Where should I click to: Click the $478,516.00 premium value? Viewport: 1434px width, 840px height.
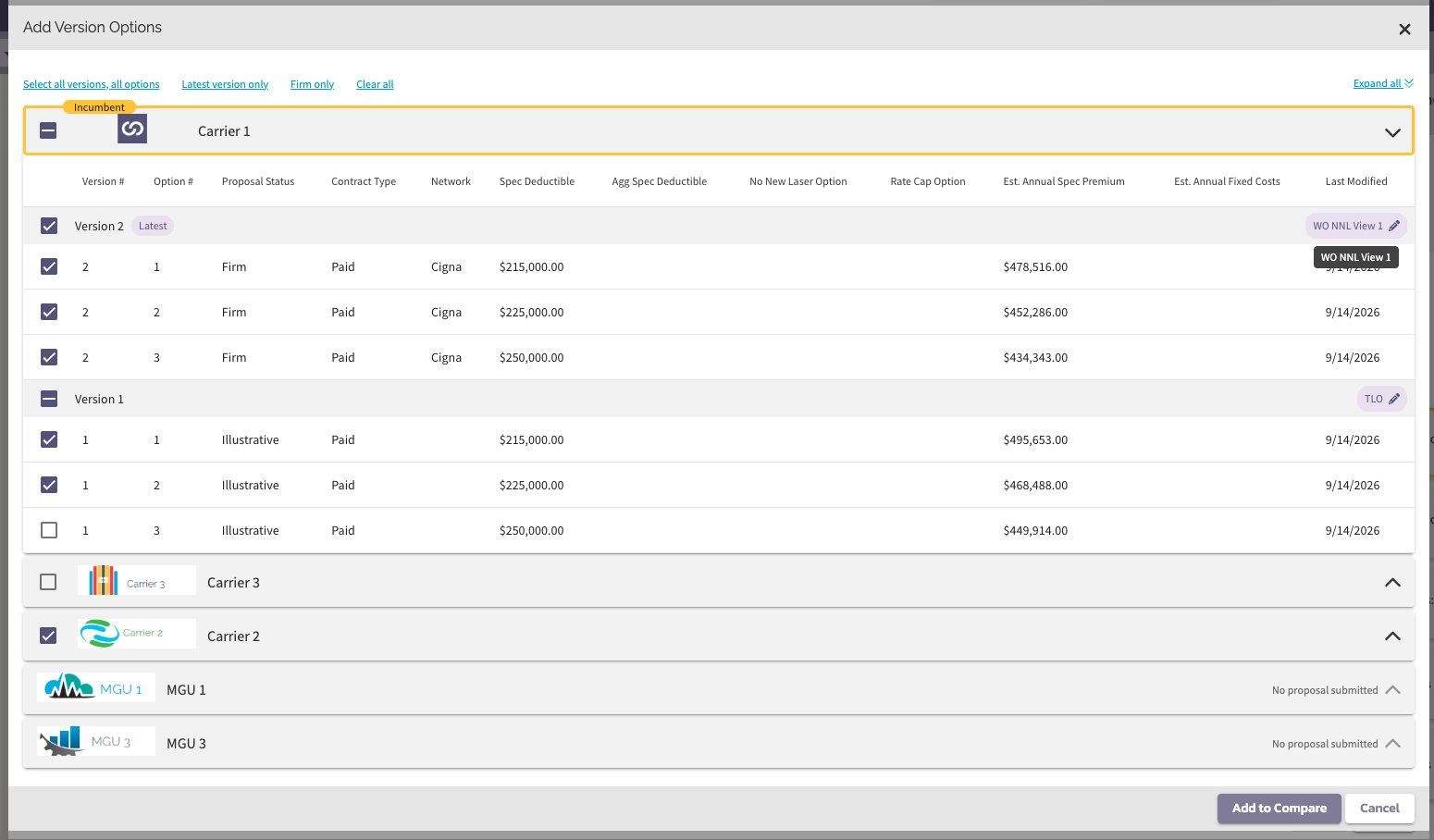(x=1035, y=266)
